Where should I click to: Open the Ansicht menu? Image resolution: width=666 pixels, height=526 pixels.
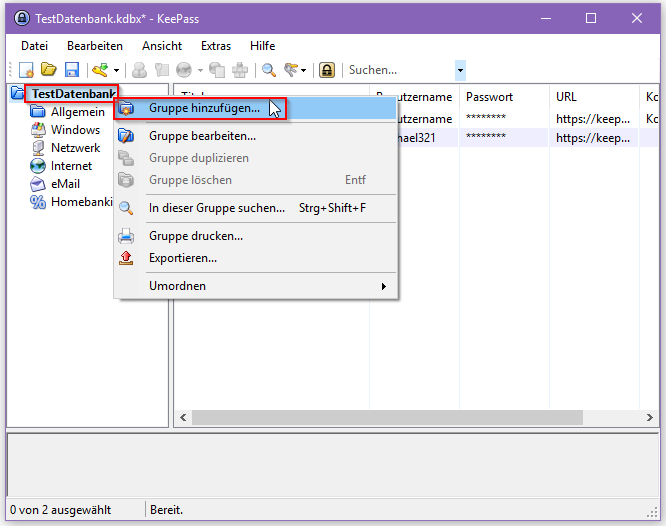click(x=162, y=46)
